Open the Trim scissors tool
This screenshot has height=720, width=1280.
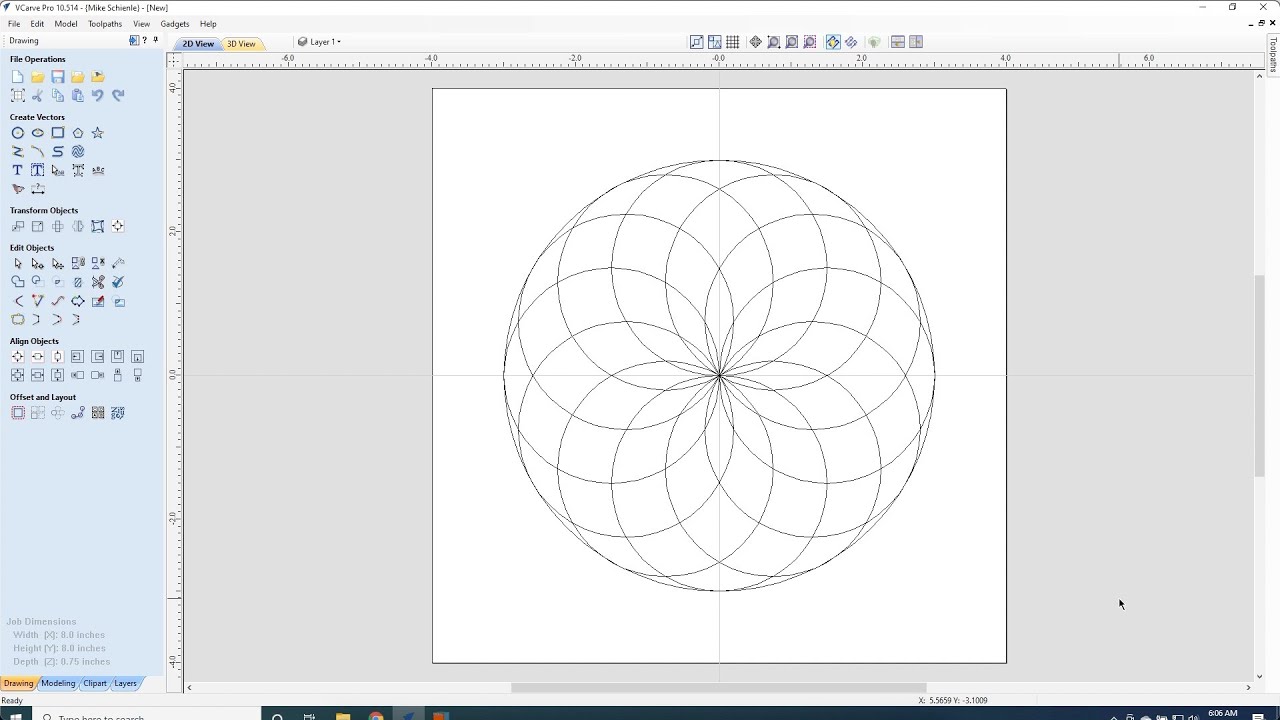(x=97, y=282)
